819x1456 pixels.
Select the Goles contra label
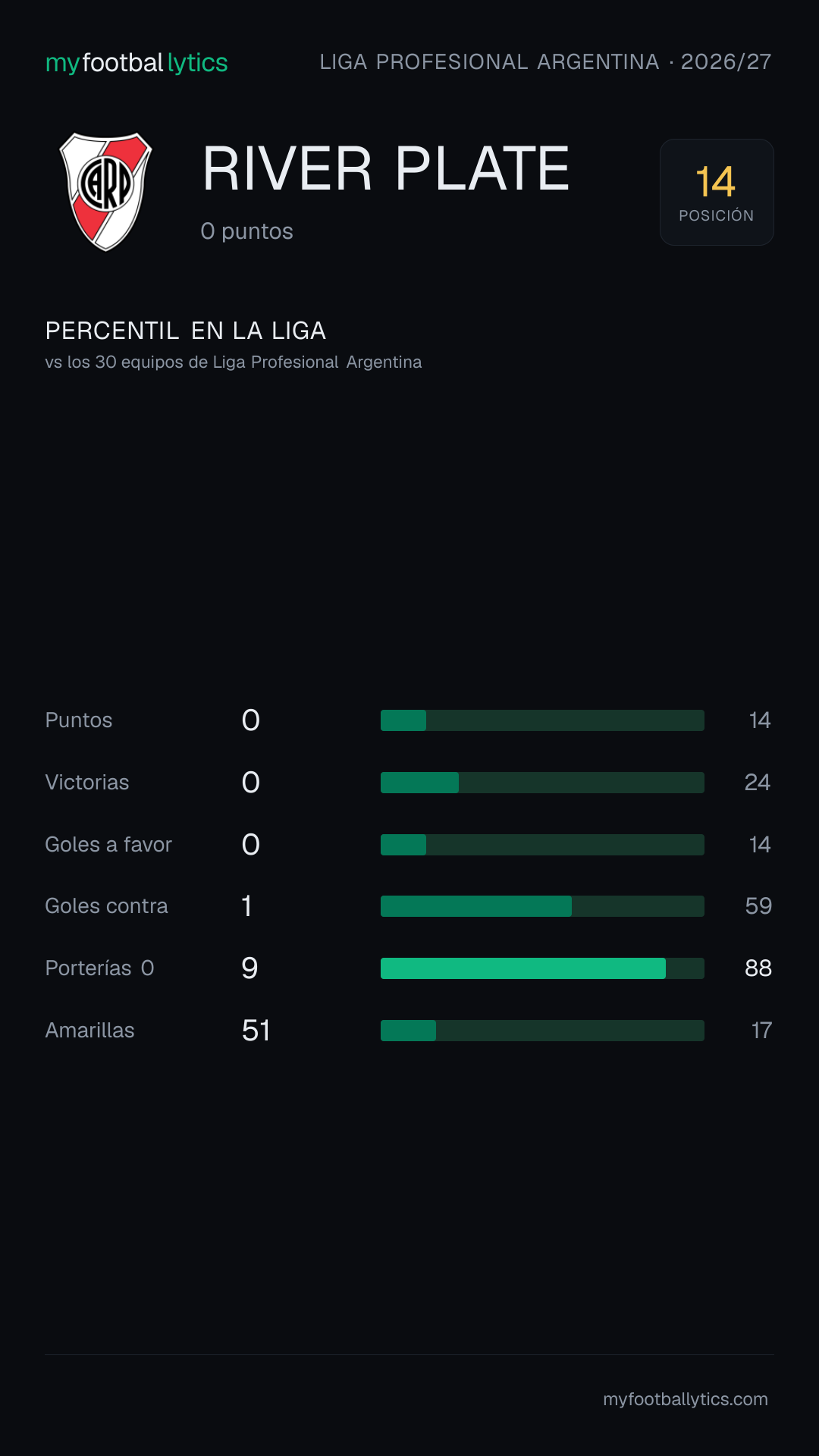click(x=106, y=906)
